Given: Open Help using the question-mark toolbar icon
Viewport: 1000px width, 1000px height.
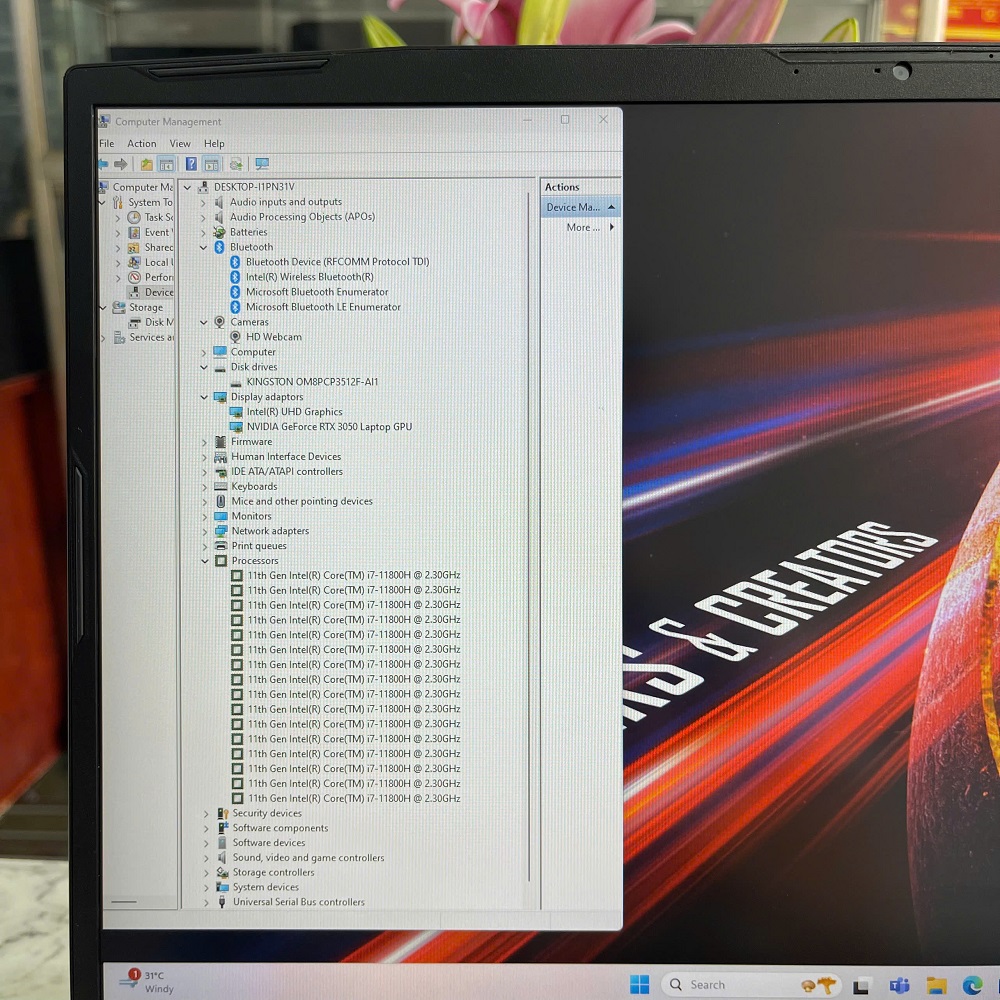Looking at the screenshot, I should [191, 164].
